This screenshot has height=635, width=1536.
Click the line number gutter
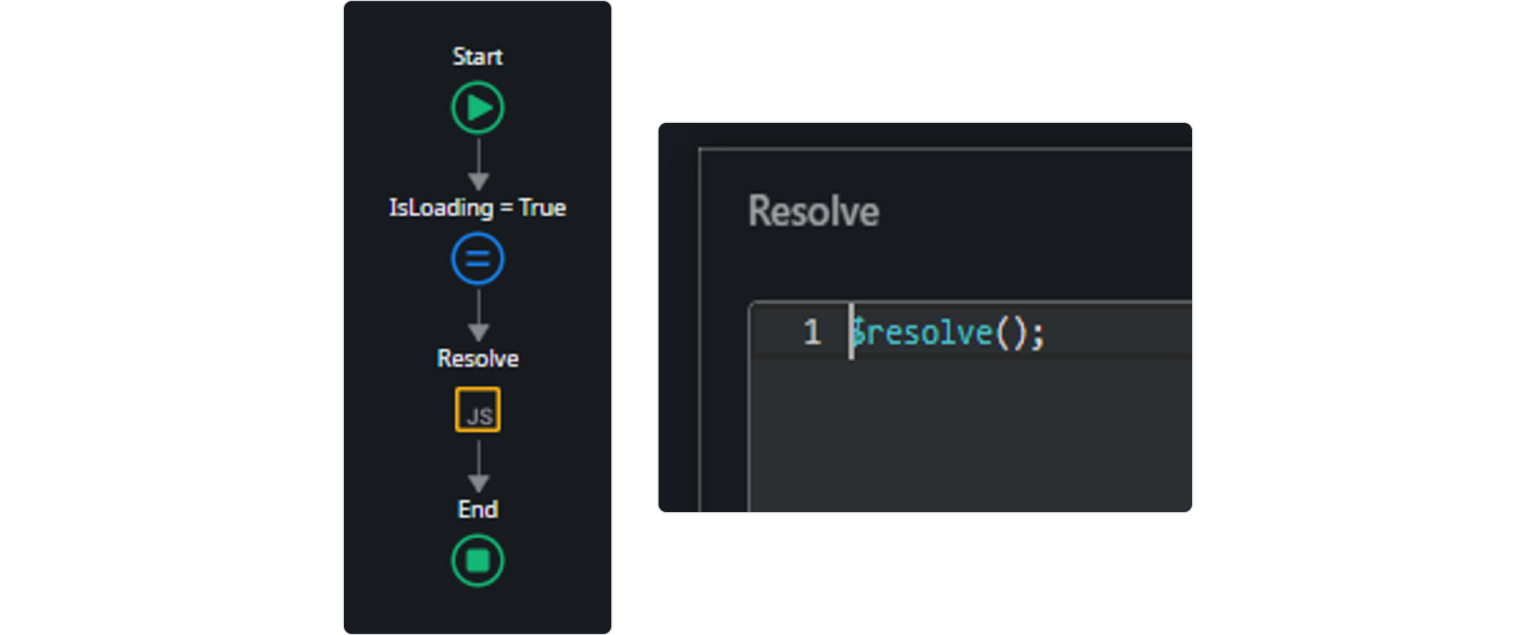(x=810, y=333)
